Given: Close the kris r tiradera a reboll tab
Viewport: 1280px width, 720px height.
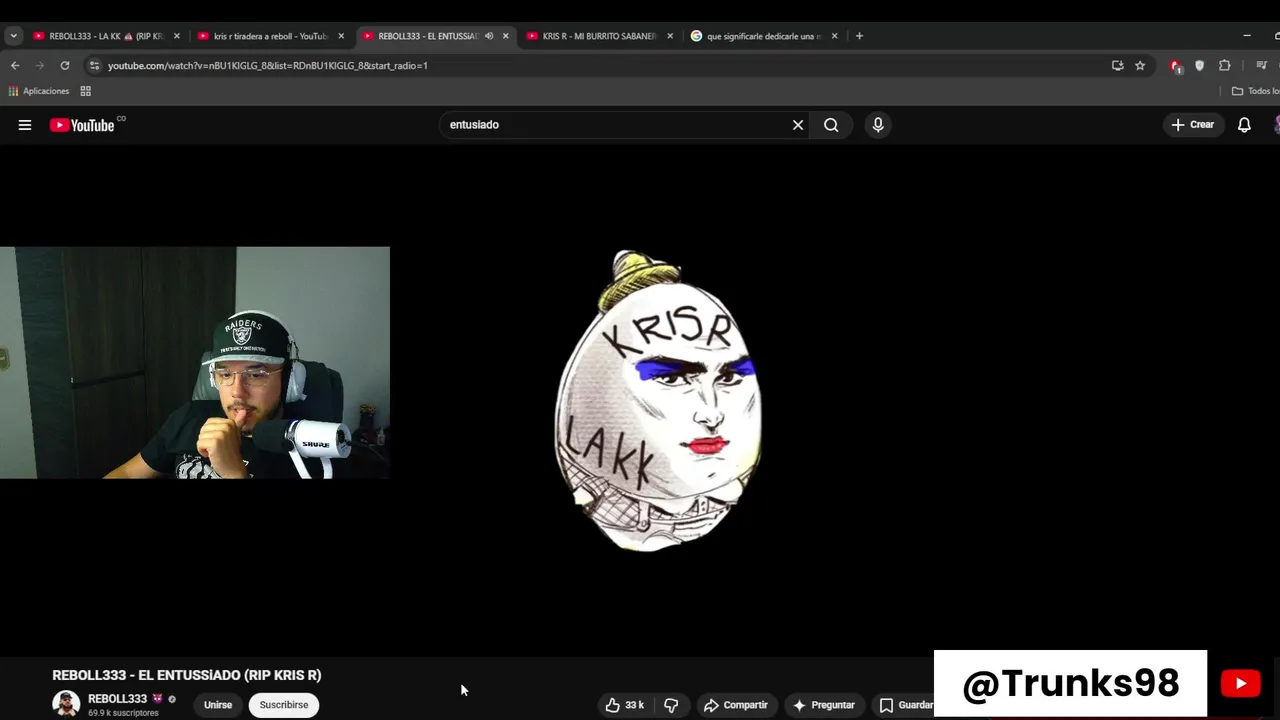Looking at the screenshot, I should 341,36.
